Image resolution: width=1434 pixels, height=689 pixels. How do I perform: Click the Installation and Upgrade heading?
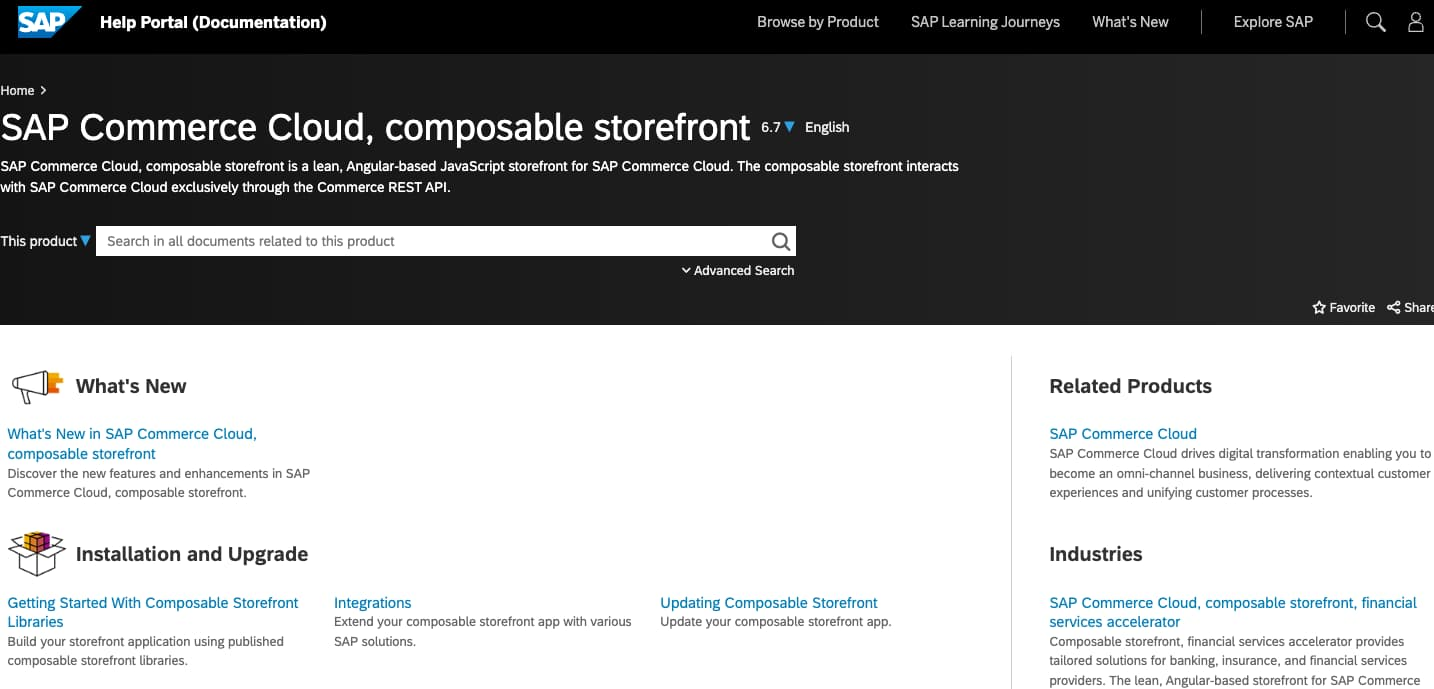click(192, 554)
